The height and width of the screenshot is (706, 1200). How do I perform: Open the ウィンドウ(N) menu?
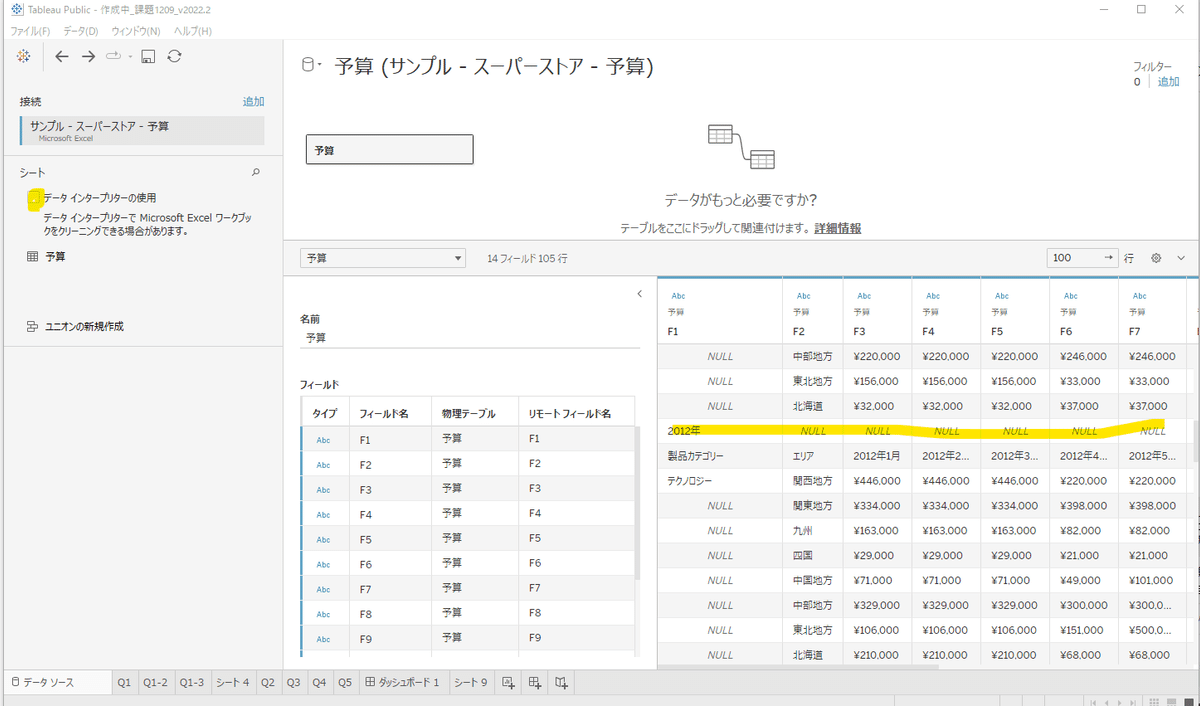tap(135, 31)
